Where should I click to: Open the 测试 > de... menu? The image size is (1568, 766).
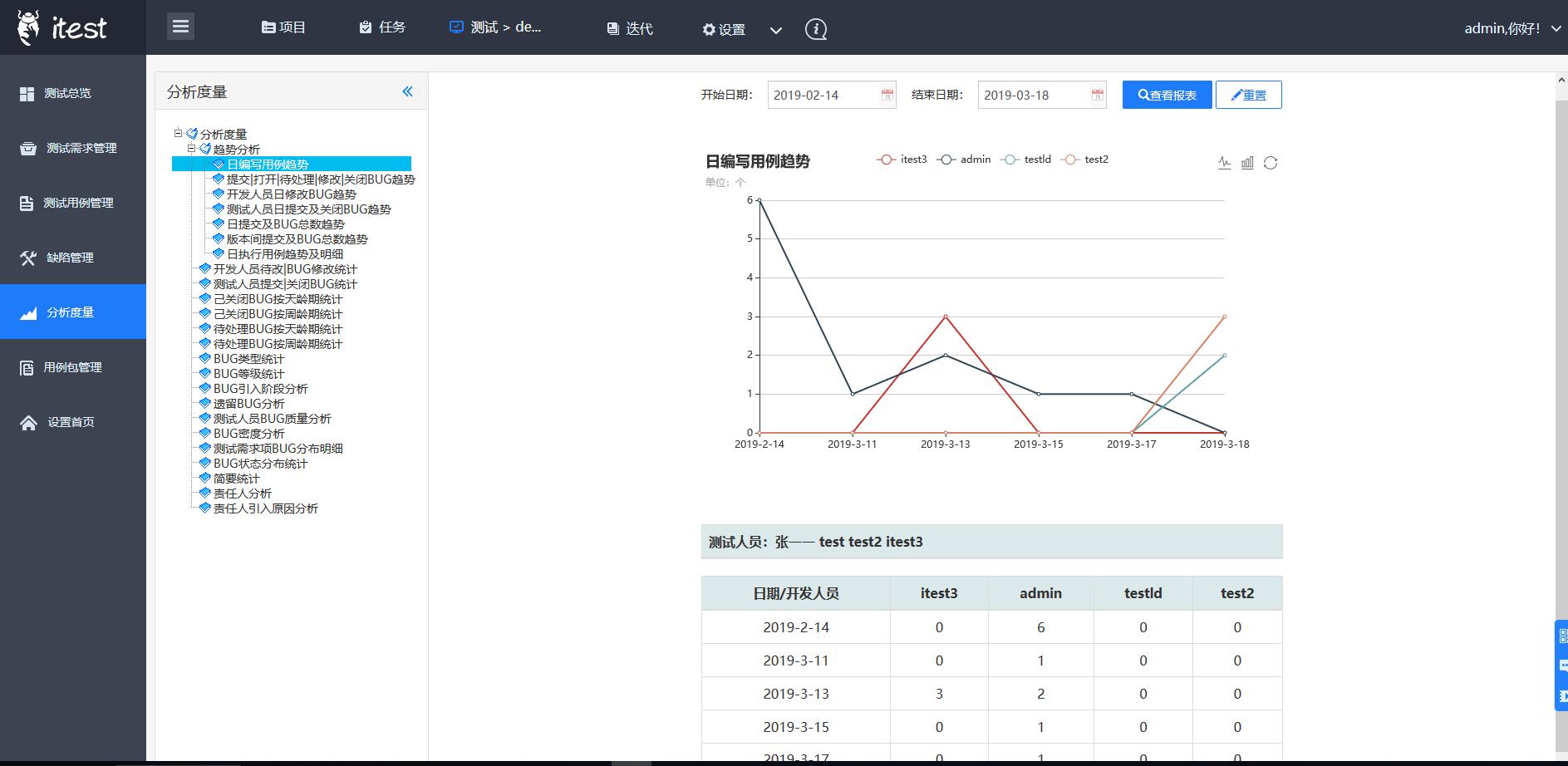click(495, 27)
